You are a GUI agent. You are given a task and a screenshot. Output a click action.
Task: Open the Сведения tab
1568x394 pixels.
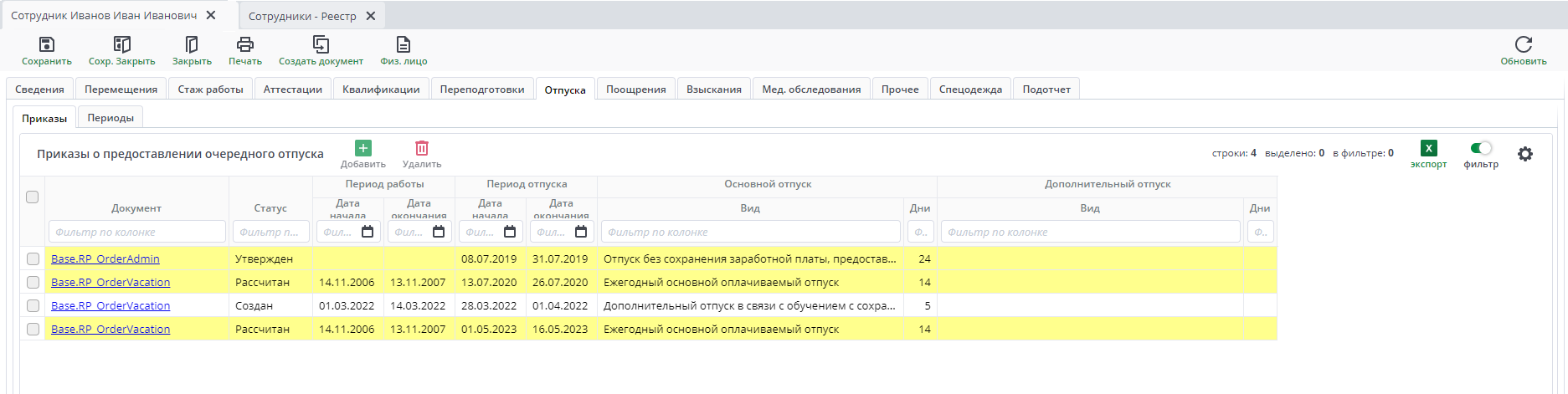tap(39, 89)
